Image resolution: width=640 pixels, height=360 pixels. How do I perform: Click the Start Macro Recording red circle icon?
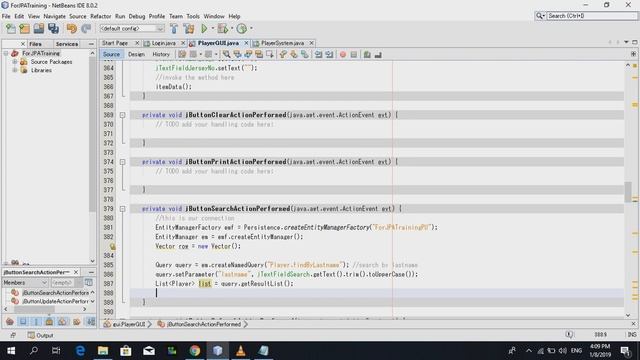click(x=343, y=55)
